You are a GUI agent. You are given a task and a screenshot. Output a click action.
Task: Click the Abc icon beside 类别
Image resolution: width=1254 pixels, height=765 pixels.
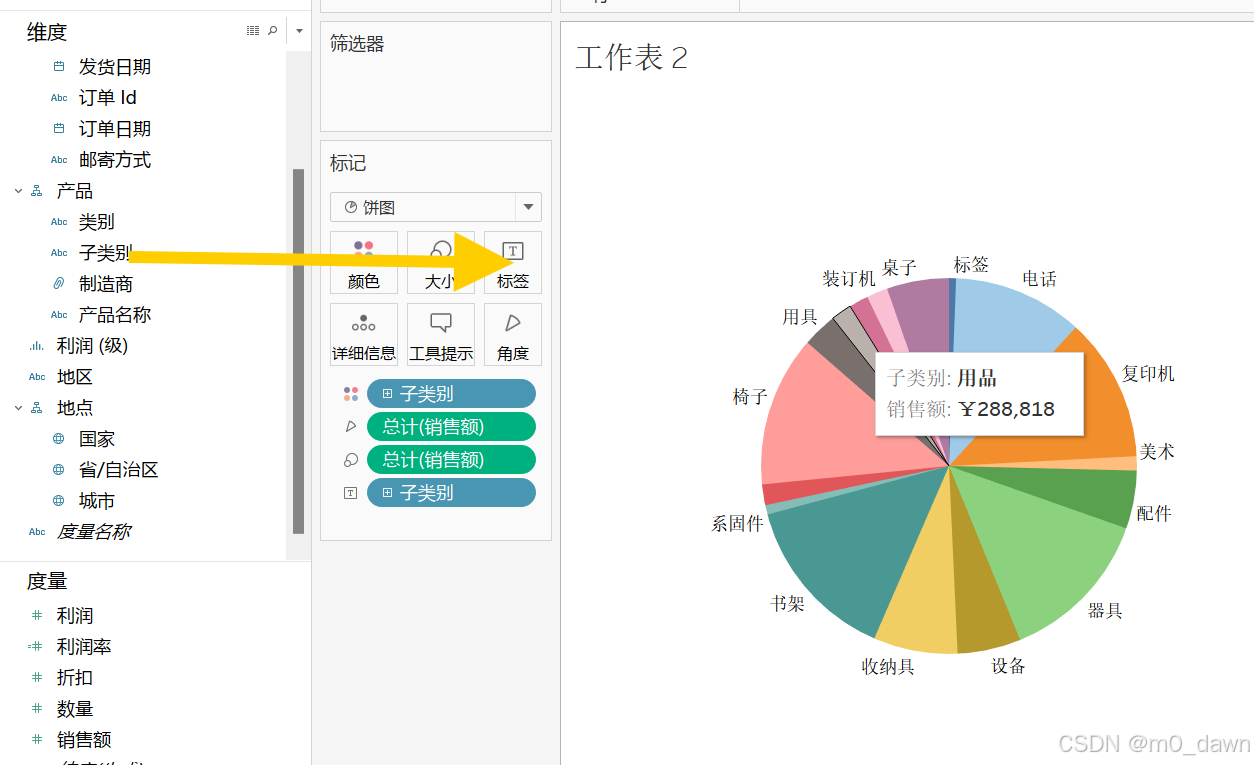point(59,222)
